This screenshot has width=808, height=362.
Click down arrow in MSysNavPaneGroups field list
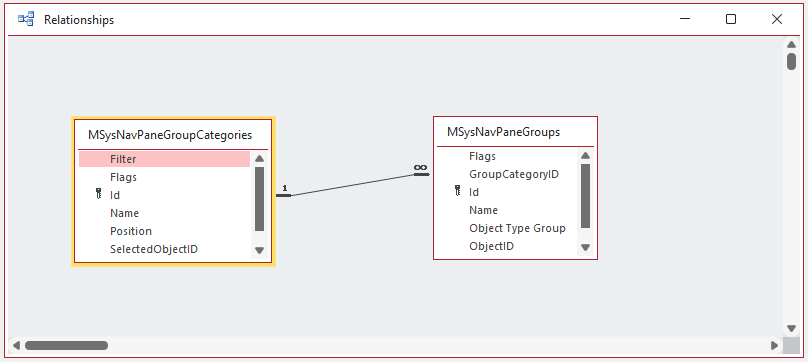pyautogui.click(x=585, y=247)
